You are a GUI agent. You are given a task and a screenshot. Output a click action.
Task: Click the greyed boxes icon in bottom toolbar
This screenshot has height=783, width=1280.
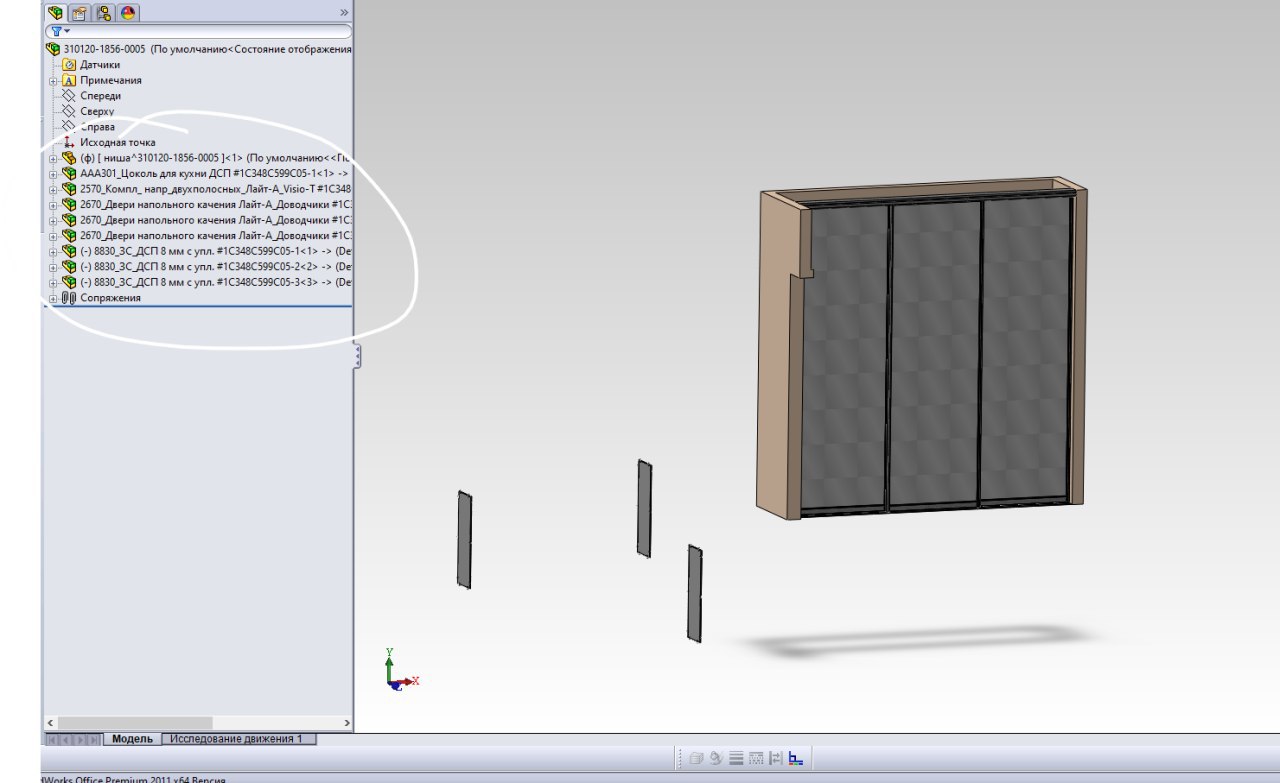[697, 758]
